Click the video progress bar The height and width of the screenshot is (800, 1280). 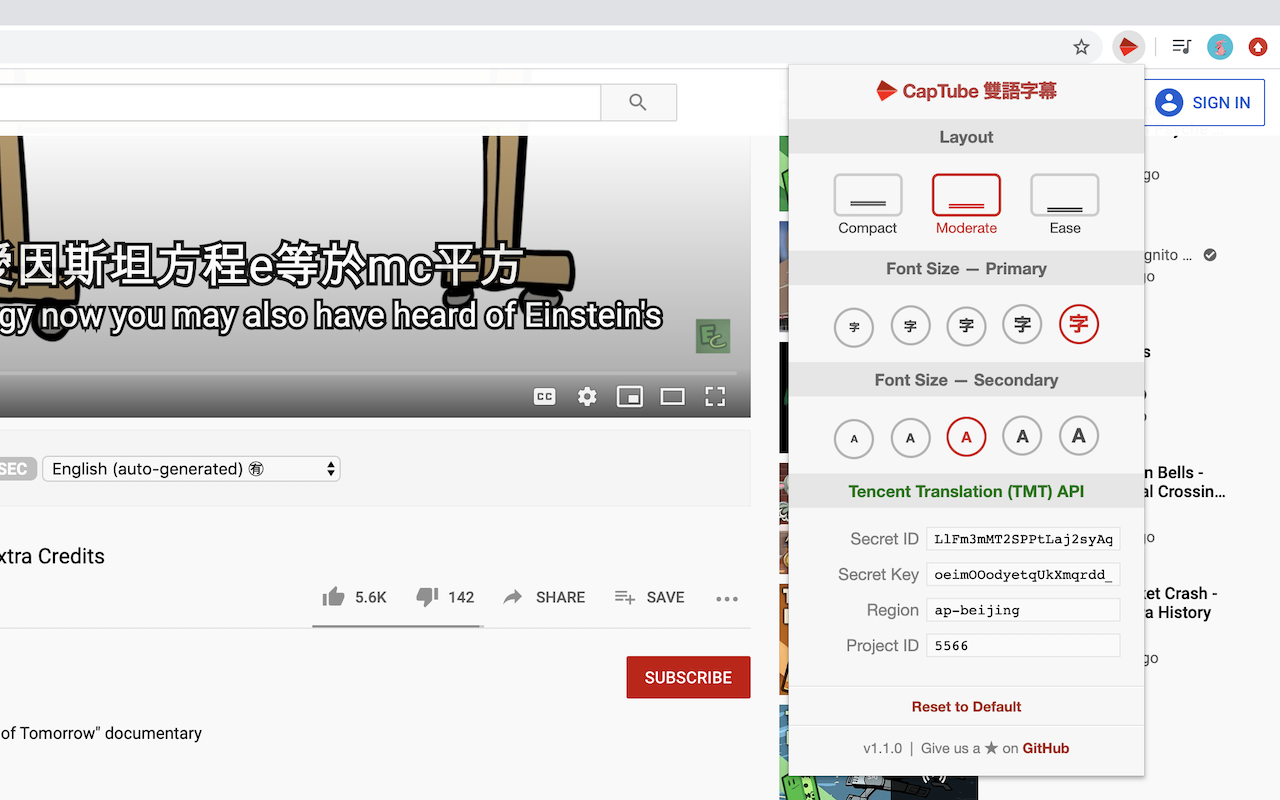(370, 373)
